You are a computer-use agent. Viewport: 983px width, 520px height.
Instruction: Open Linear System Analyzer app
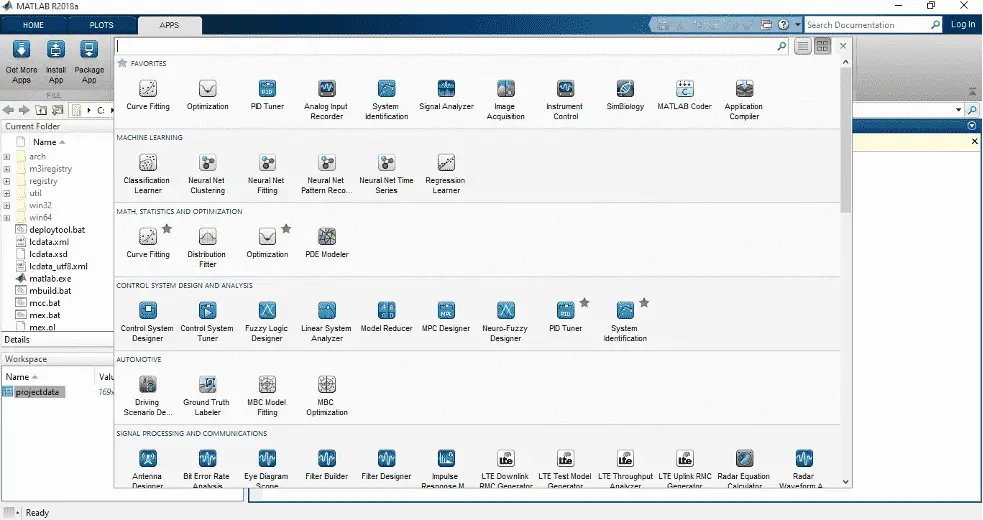tap(327, 322)
